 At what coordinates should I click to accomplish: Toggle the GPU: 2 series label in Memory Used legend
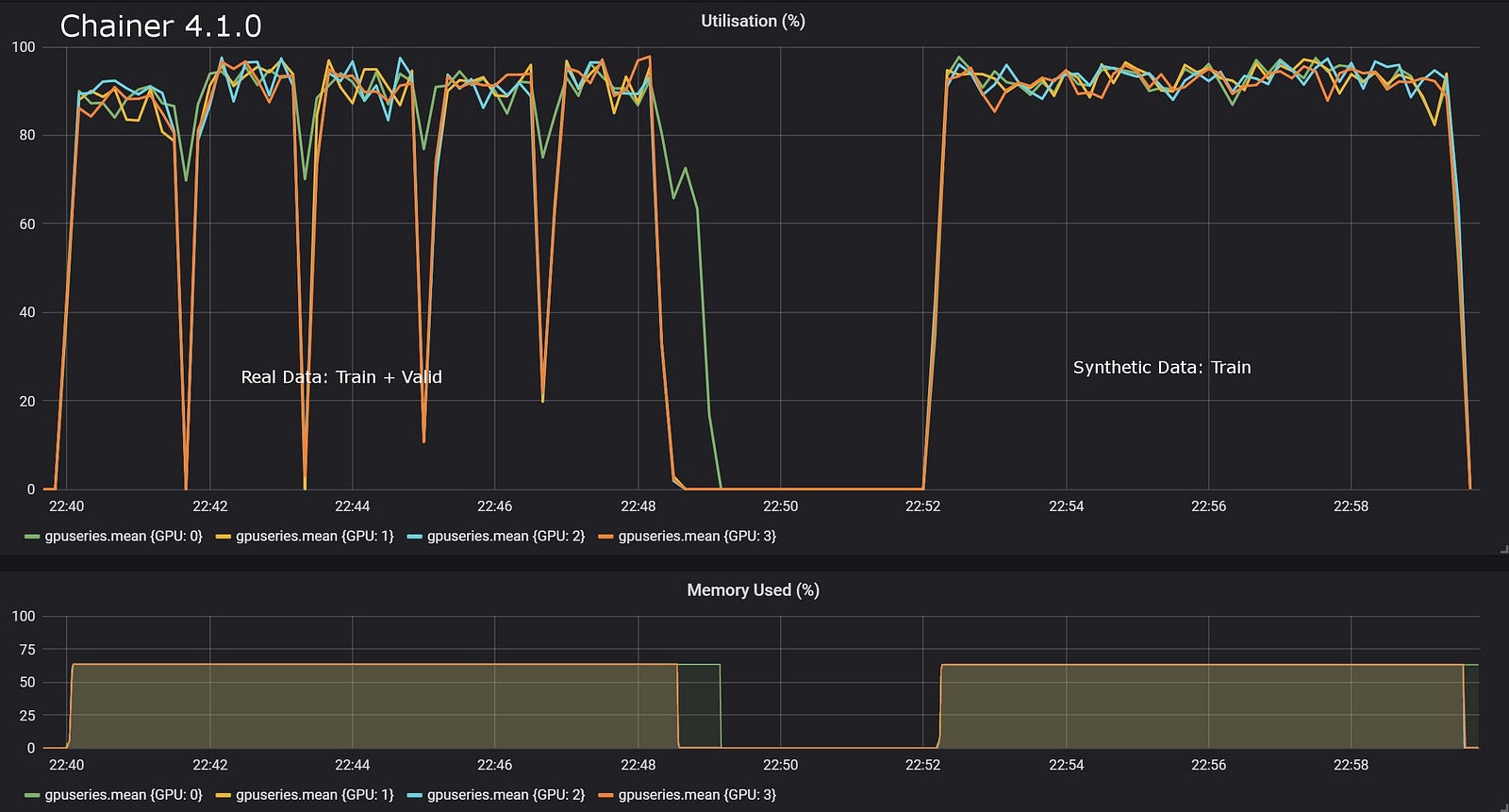pyautogui.click(x=506, y=794)
